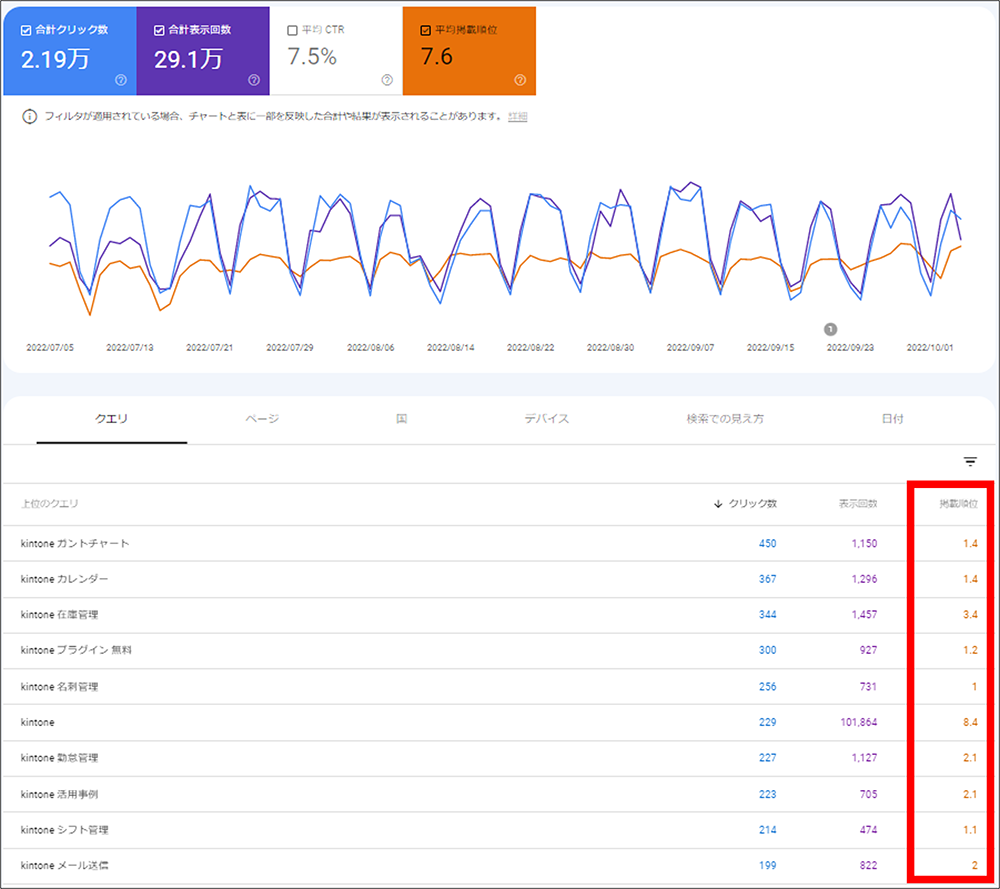The width and height of the screenshot is (1000, 889).
Task: Click the 367 clicks value
Action: [767, 579]
